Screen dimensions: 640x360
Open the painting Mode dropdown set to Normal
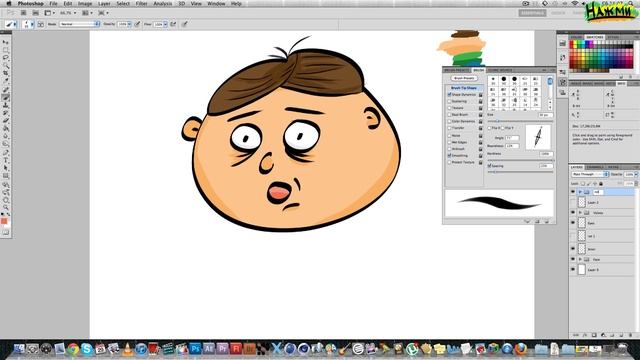[x=80, y=24]
